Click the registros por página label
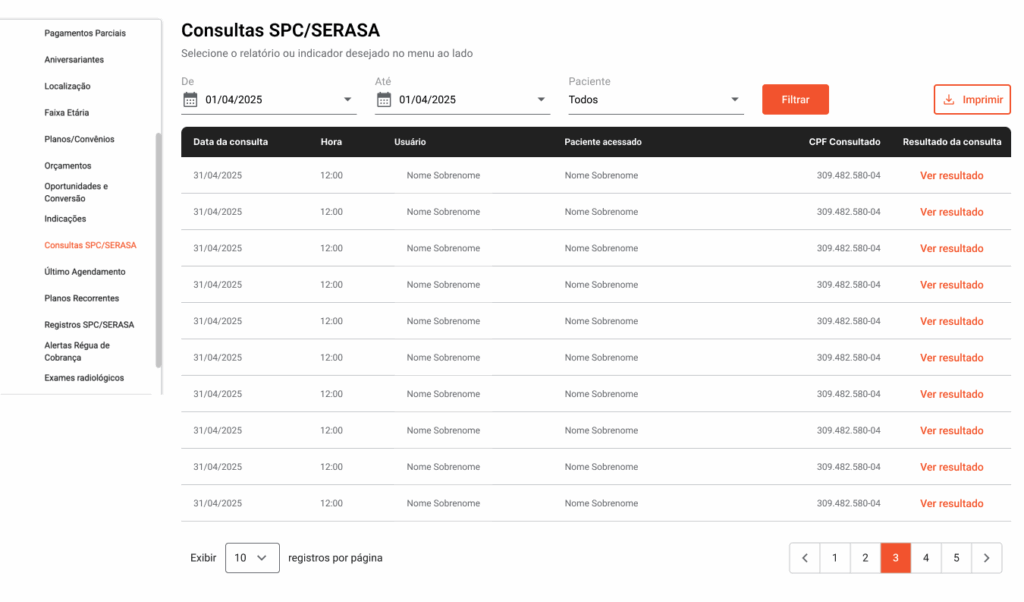Image resolution: width=1024 pixels, height=602 pixels. (335, 558)
